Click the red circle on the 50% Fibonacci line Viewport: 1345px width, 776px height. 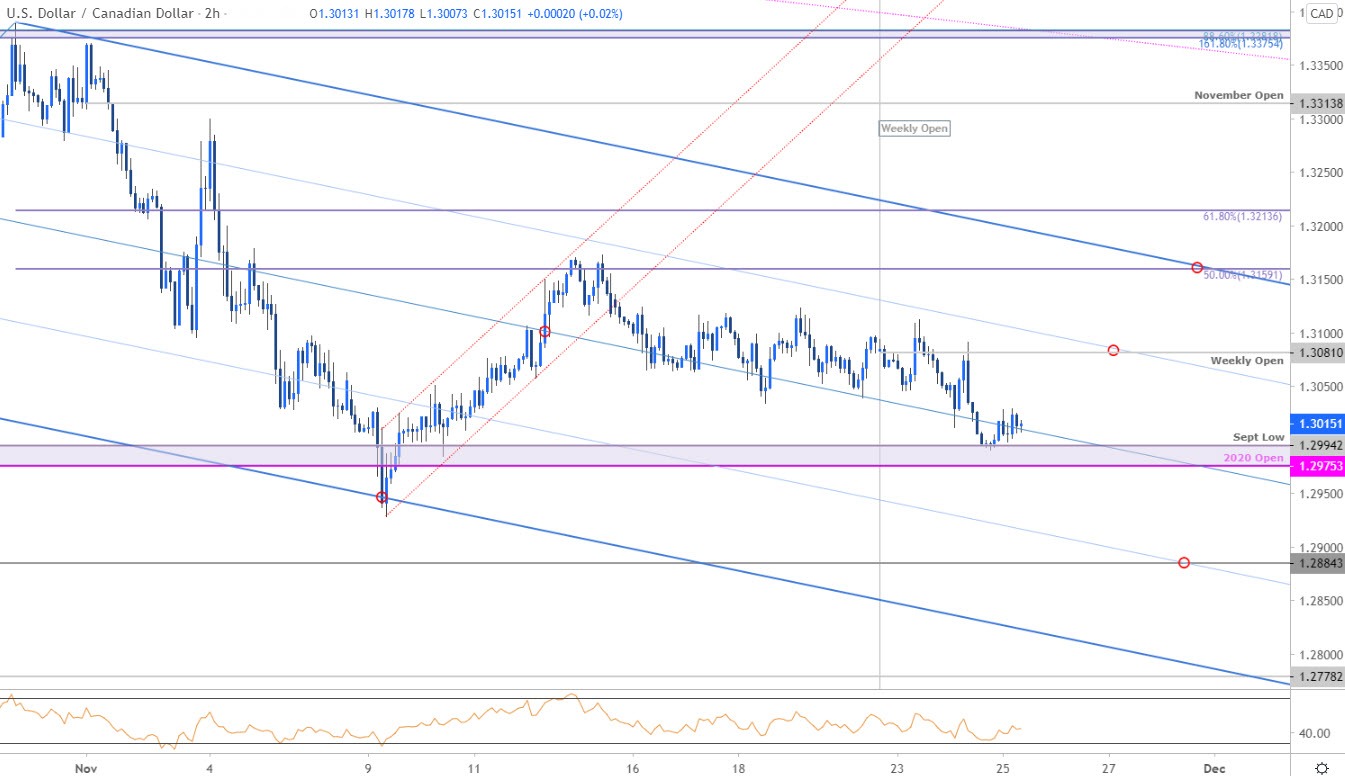tap(1197, 268)
